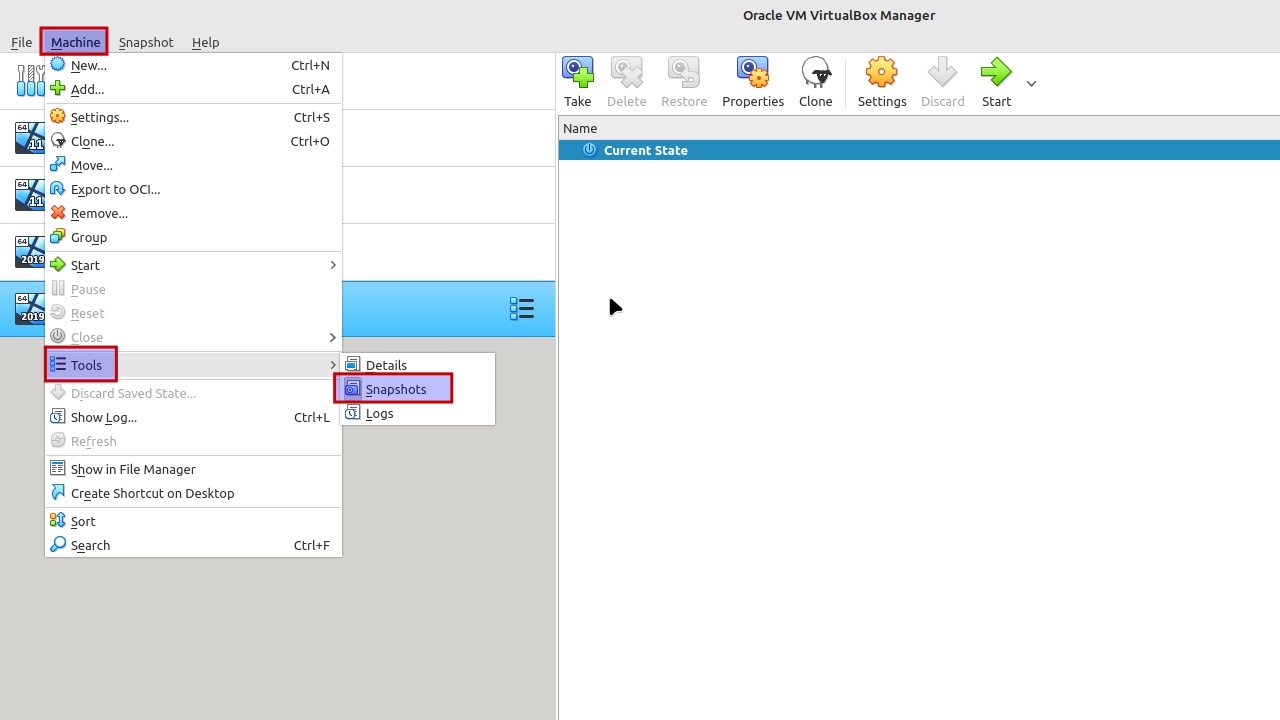Screen dimensions: 1280x720
Task: Expand the Close submenu arrow
Action: pyautogui.click(x=332, y=337)
